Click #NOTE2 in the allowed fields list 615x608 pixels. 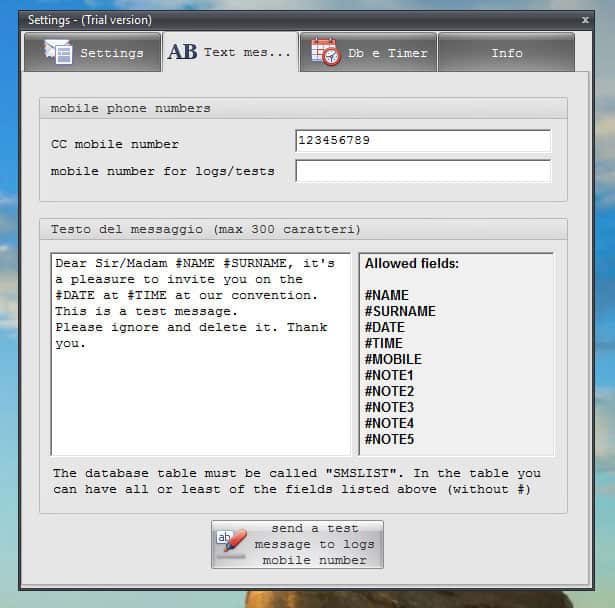click(x=389, y=391)
